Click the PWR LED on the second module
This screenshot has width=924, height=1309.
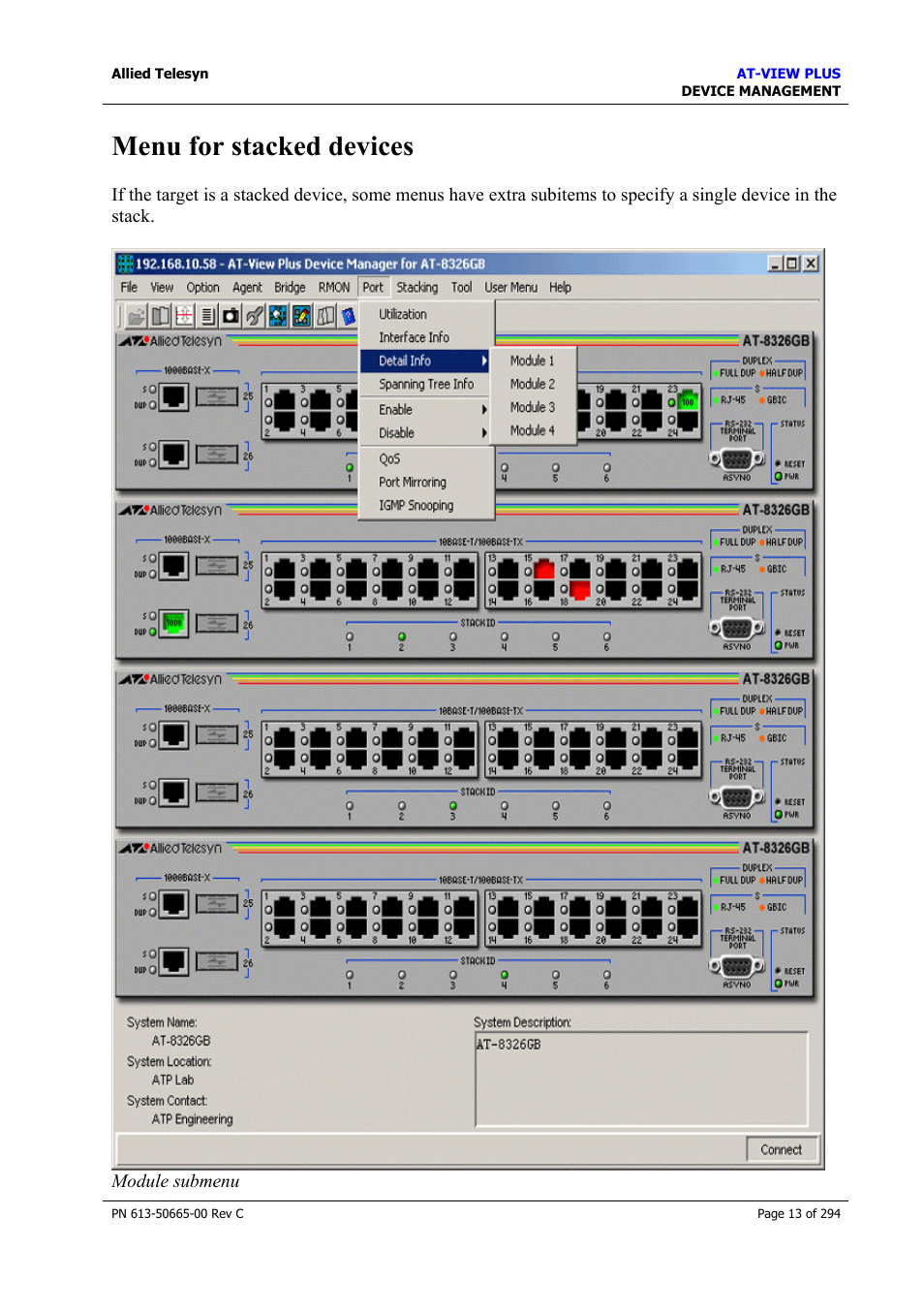click(778, 645)
